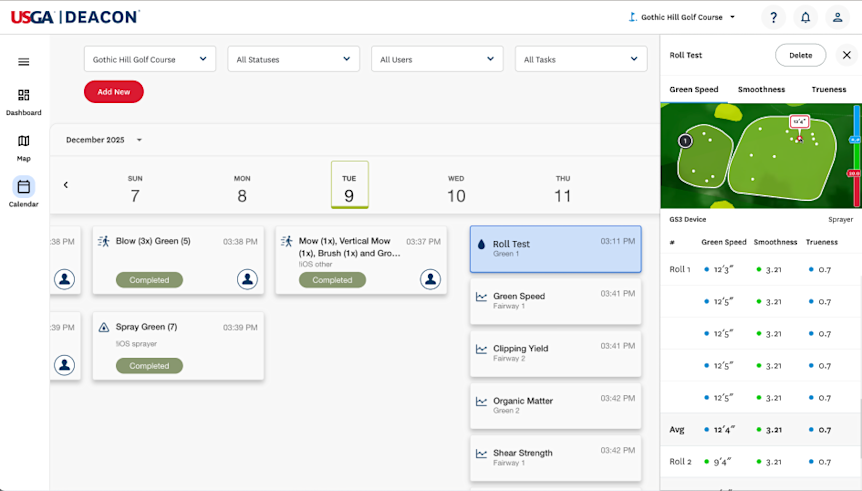
Task: Click the numbered 1 marker on the green map
Action: pos(685,141)
